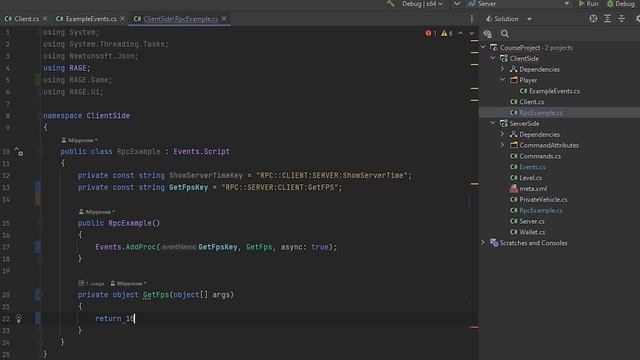Click the Collapse All icon in Solution panel

[622, 19]
